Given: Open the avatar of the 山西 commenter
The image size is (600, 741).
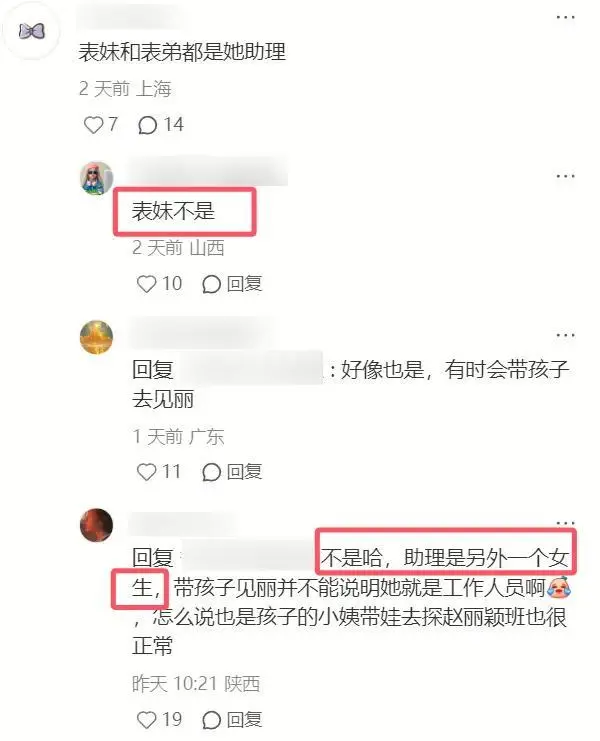Looking at the screenshot, I should [x=96, y=178].
